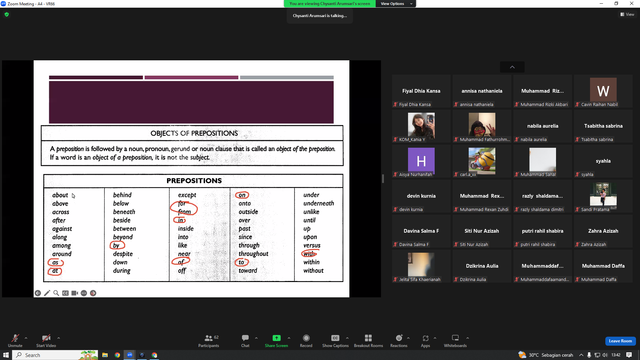The image size is (640, 360).
Task: Select syahla participant tile
Action: (x=603, y=161)
